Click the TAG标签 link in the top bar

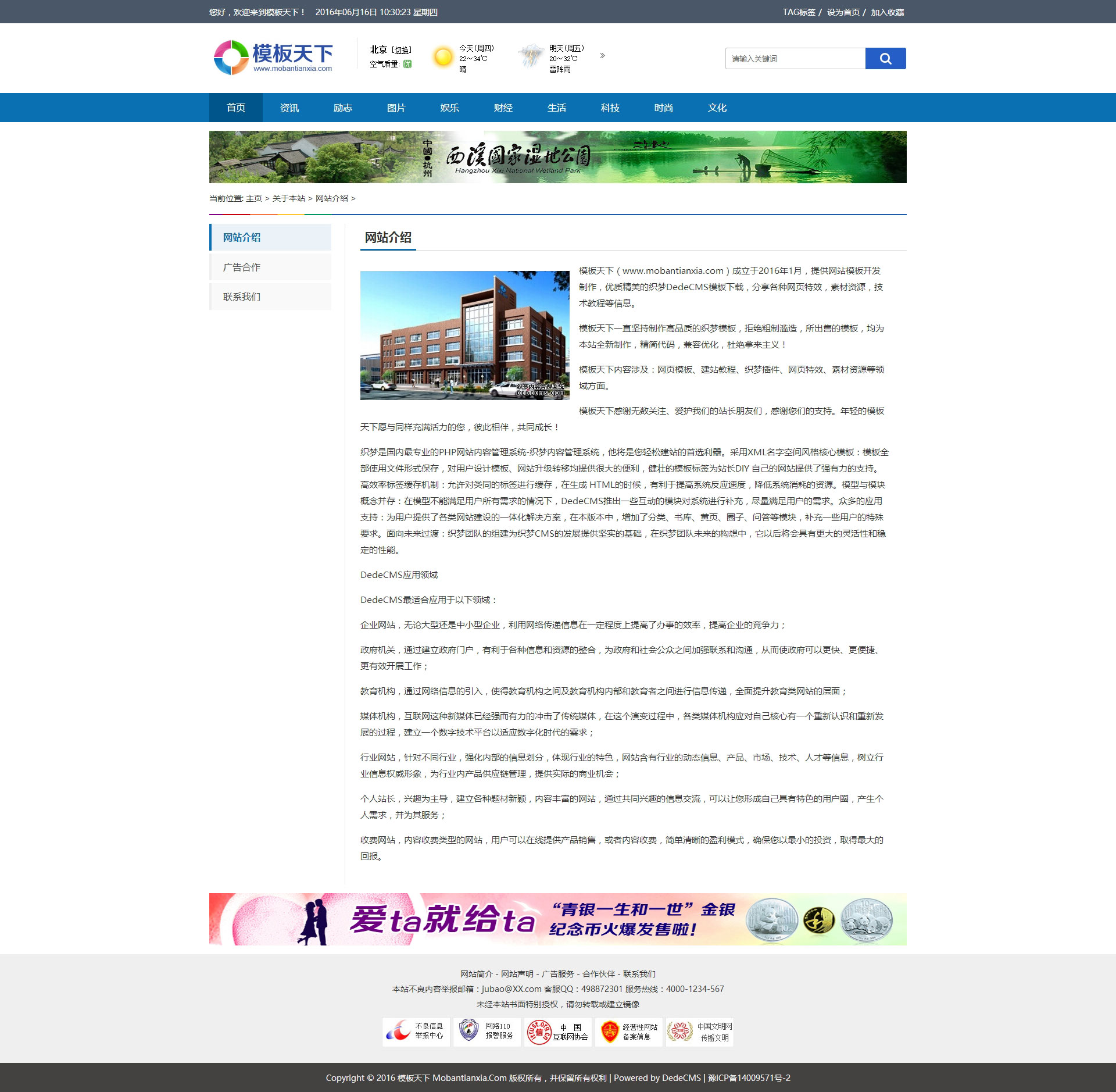[x=798, y=12]
